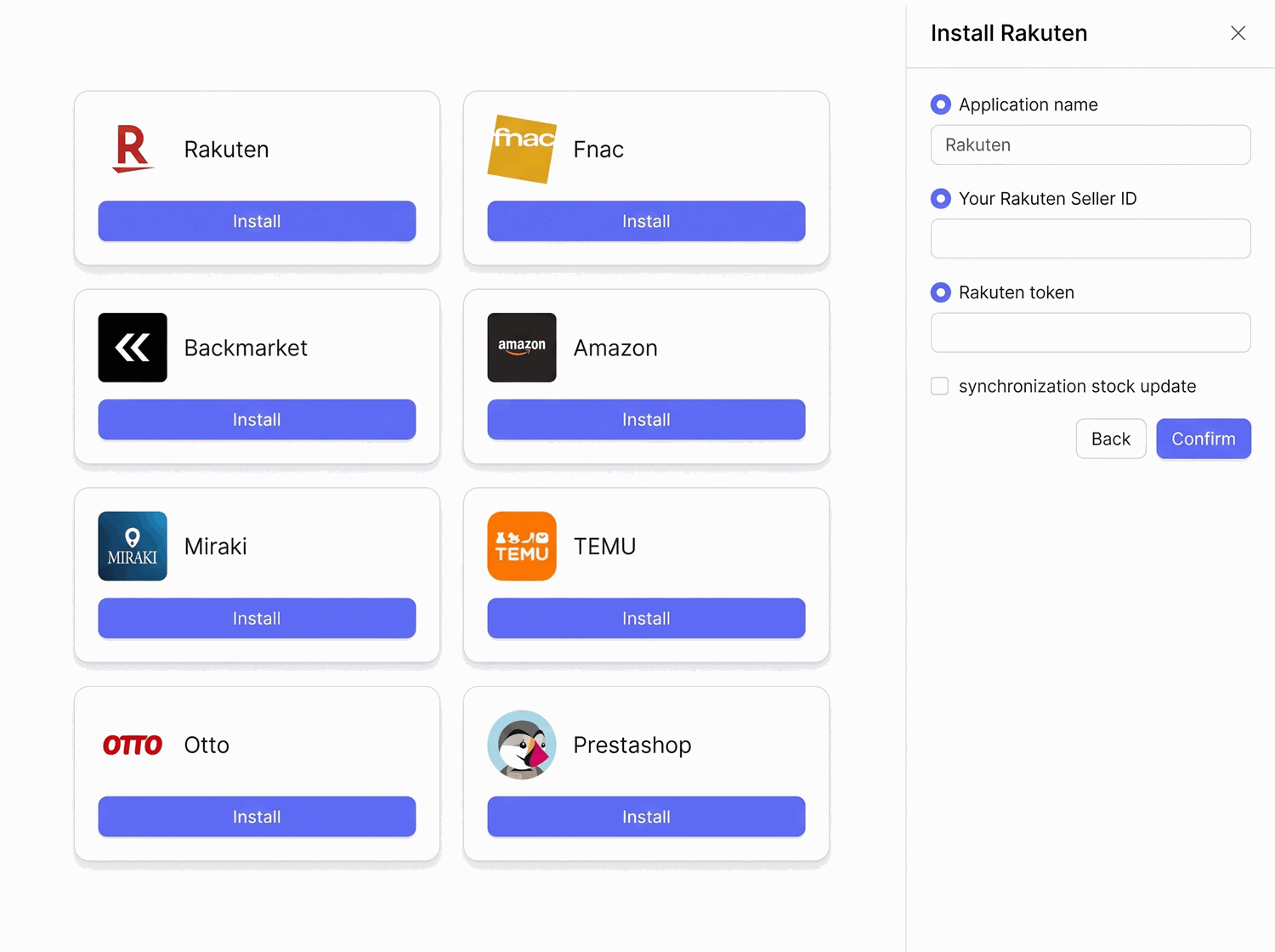Click the Fnac logo icon
Screen dimensions: 1275x952
coord(522,149)
